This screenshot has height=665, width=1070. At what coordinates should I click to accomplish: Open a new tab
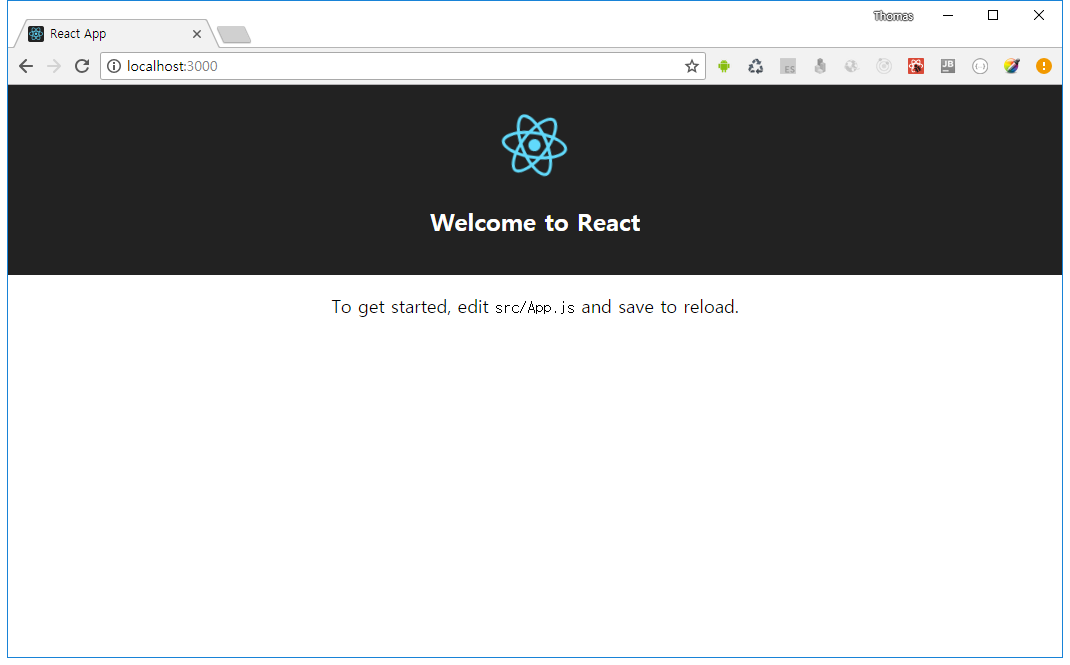tap(234, 34)
